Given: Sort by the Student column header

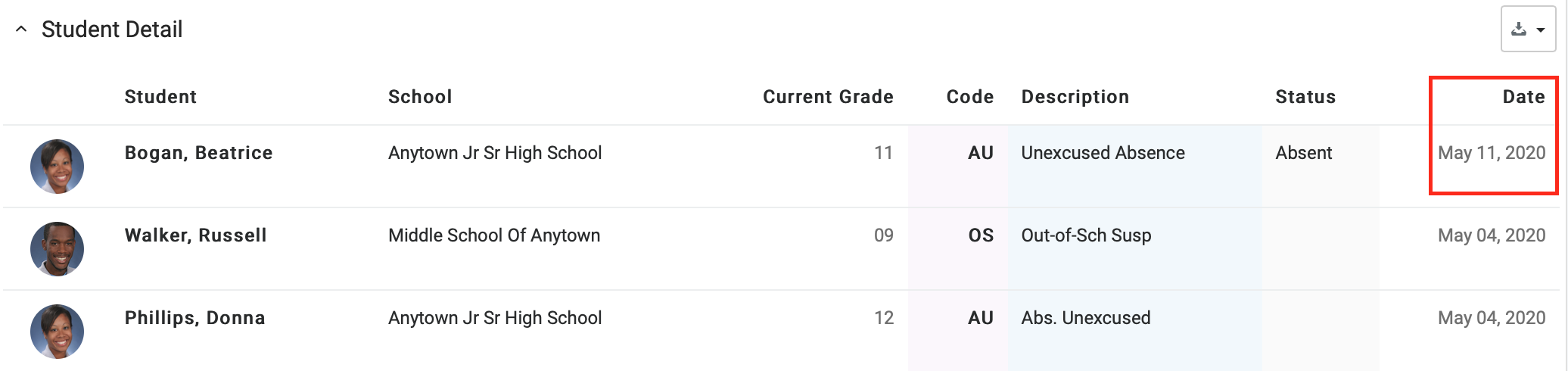Looking at the screenshot, I should click(x=160, y=97).
